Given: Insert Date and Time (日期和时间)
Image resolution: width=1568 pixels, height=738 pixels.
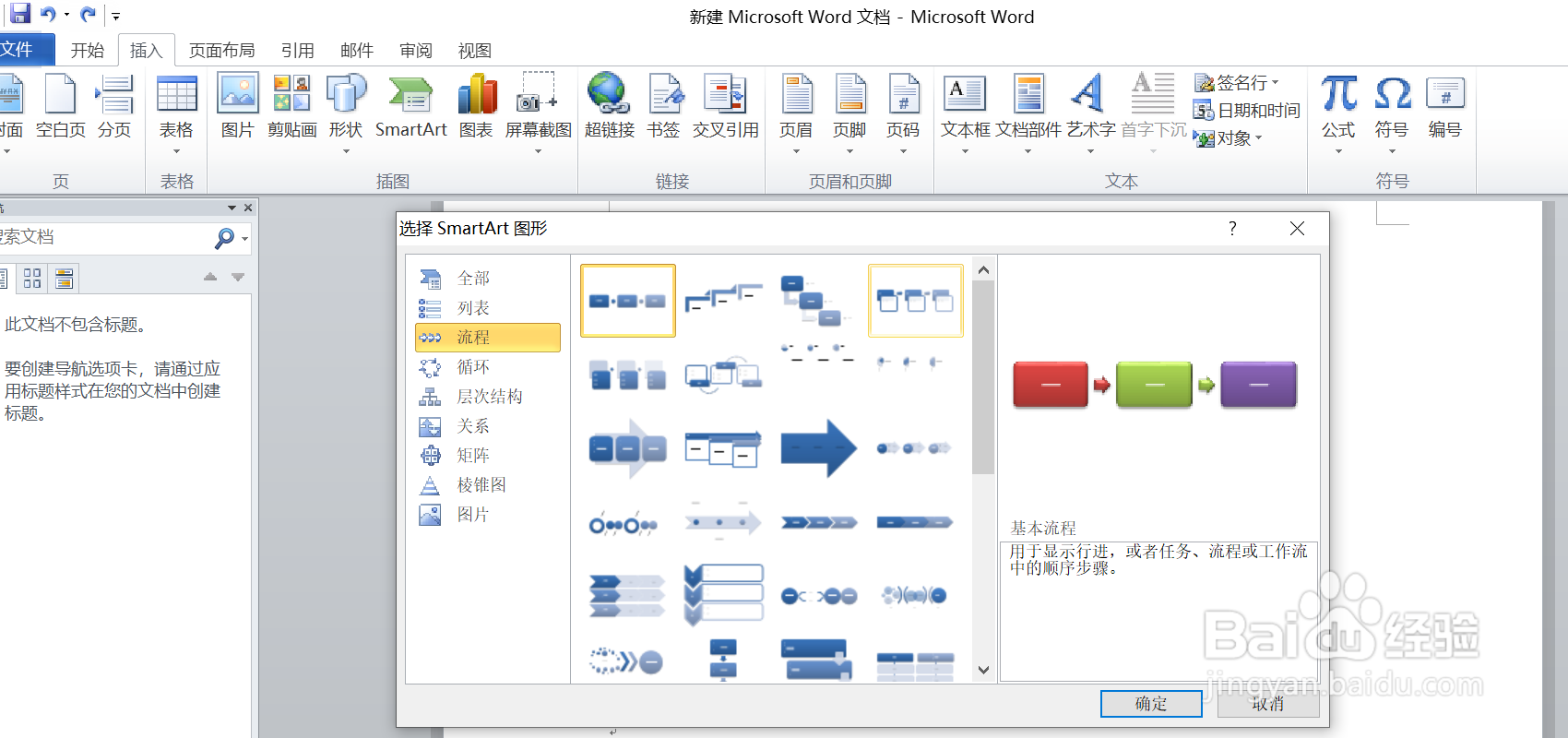Looking at the screenshot, I should tap(1246, 111).
